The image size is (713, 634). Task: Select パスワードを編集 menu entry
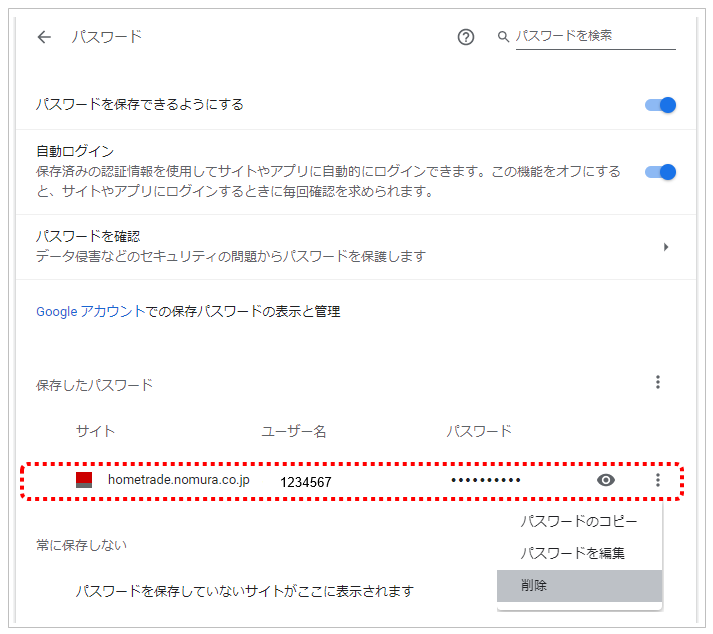pyautogui.click(x=573, y=553)
